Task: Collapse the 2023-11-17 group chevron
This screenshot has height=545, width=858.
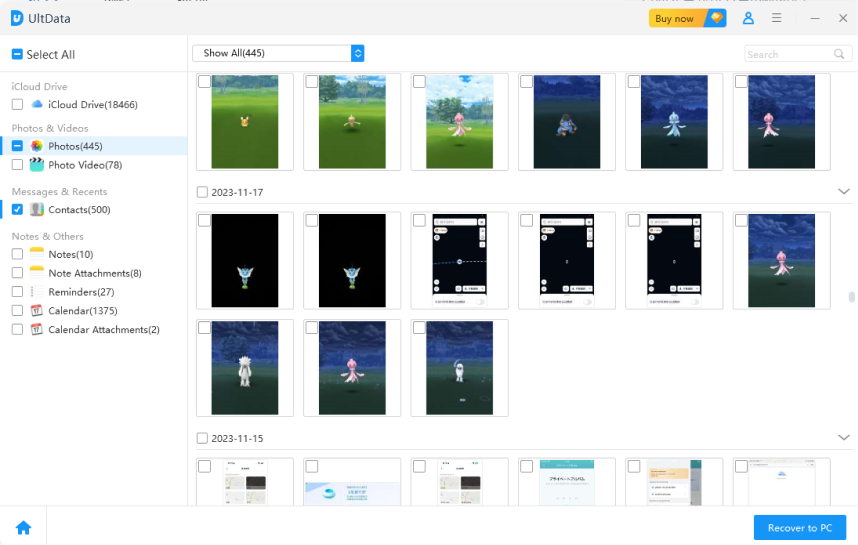Action: click(843, 192)
